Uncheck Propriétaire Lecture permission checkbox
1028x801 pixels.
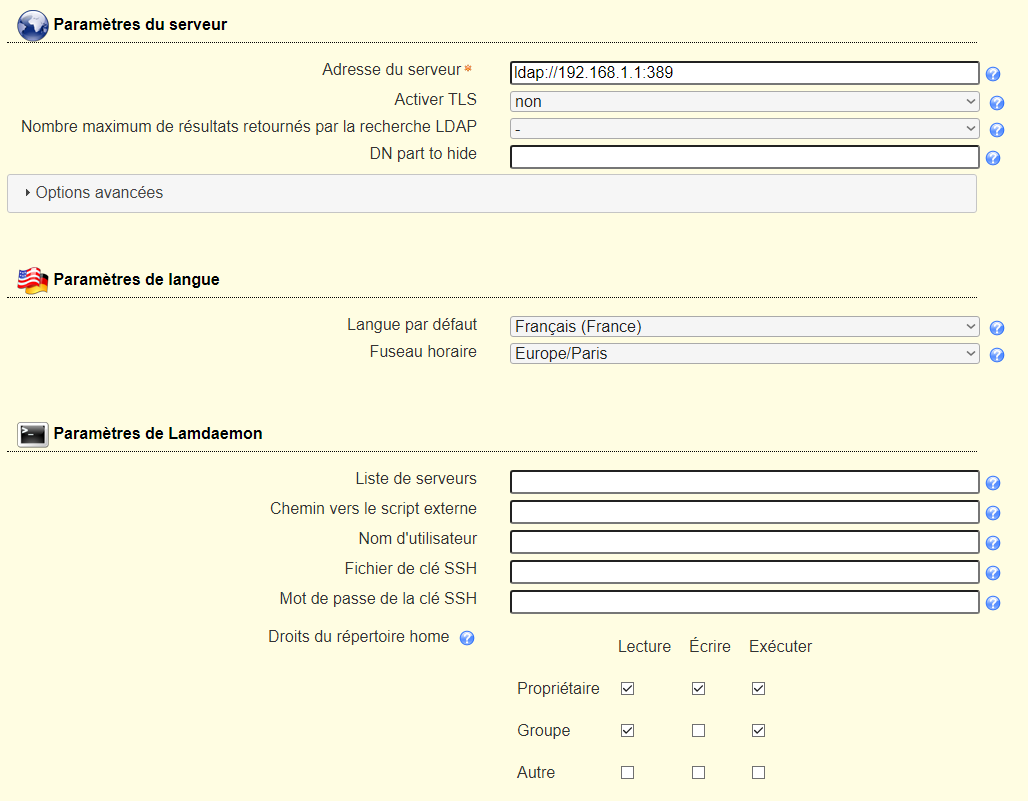[627, 689]
